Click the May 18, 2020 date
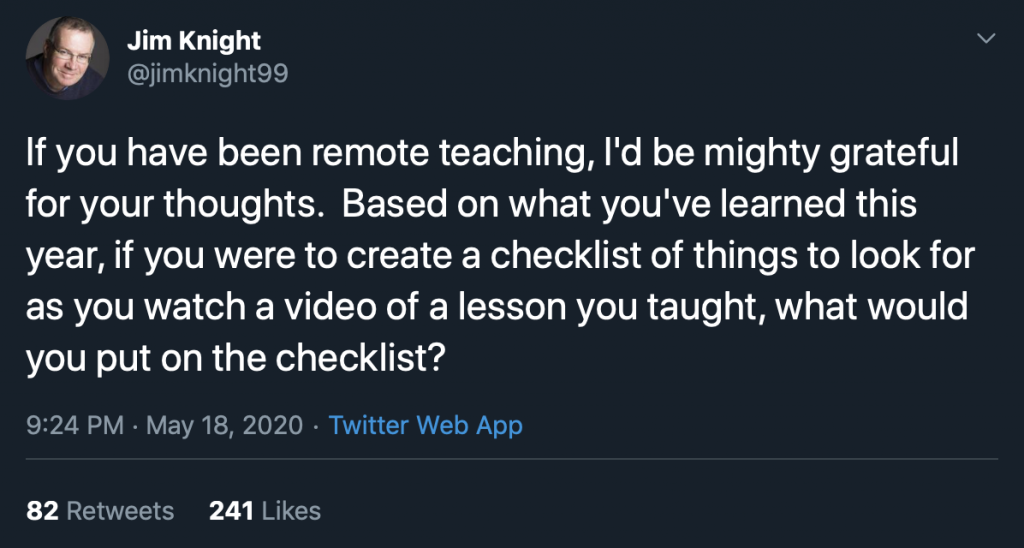Image resolution: width=1024 pixels, height=548 pixels. click(225, 426)
